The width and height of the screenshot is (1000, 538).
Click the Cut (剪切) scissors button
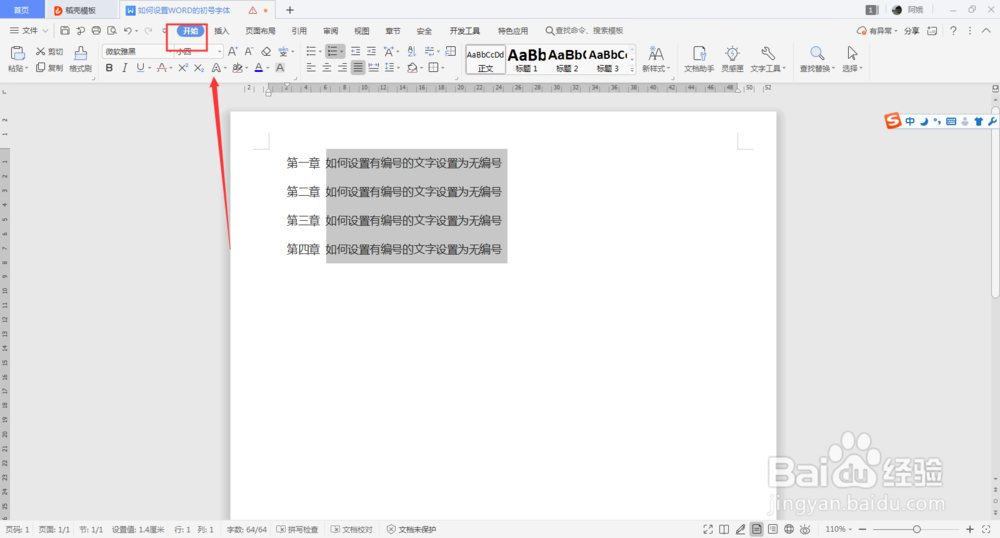click(x=49, y=52)
